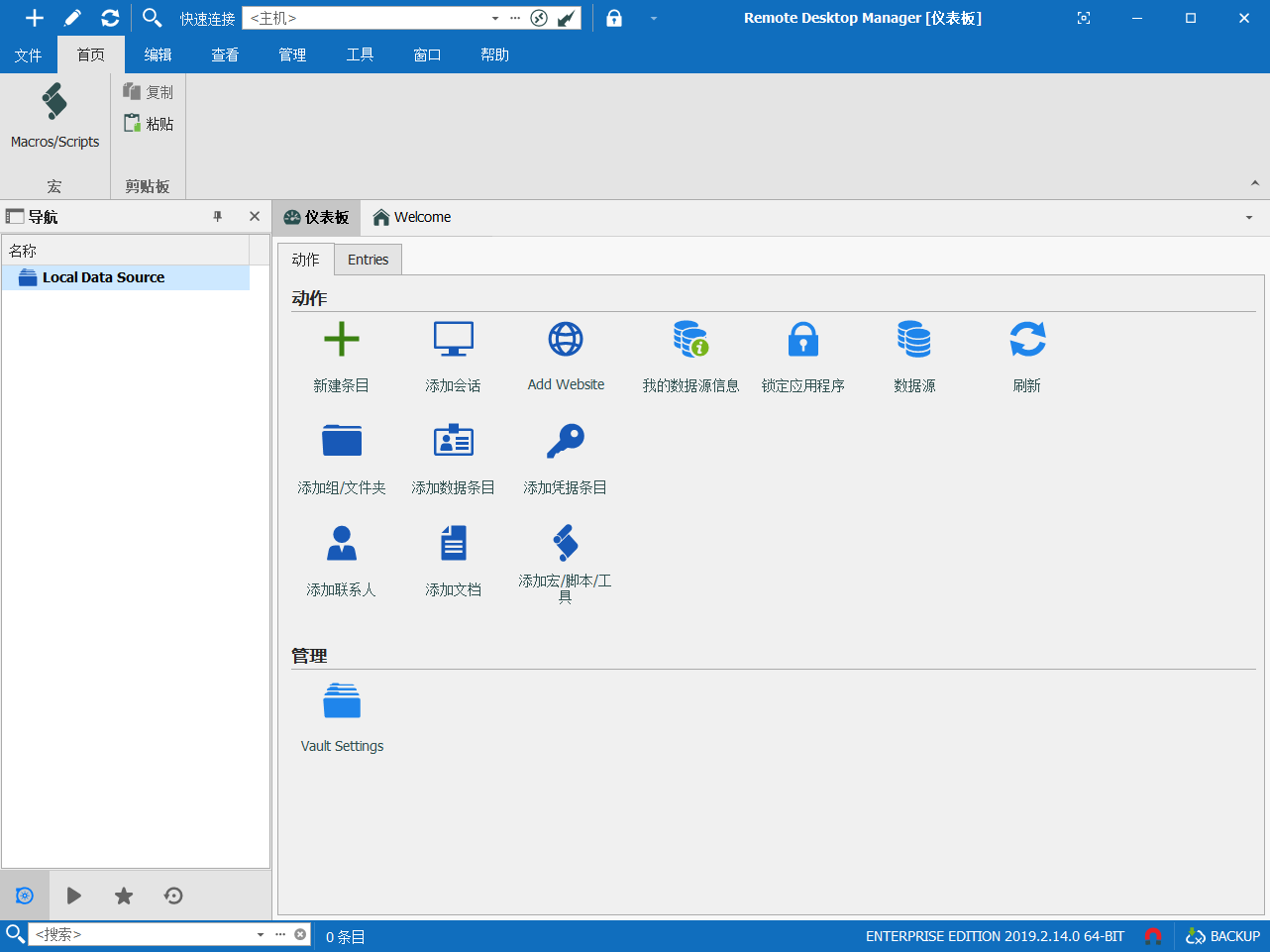Click the 添加组/文件夹 folder icon
Screen dimensions: 1270x952
click(341, 441)
